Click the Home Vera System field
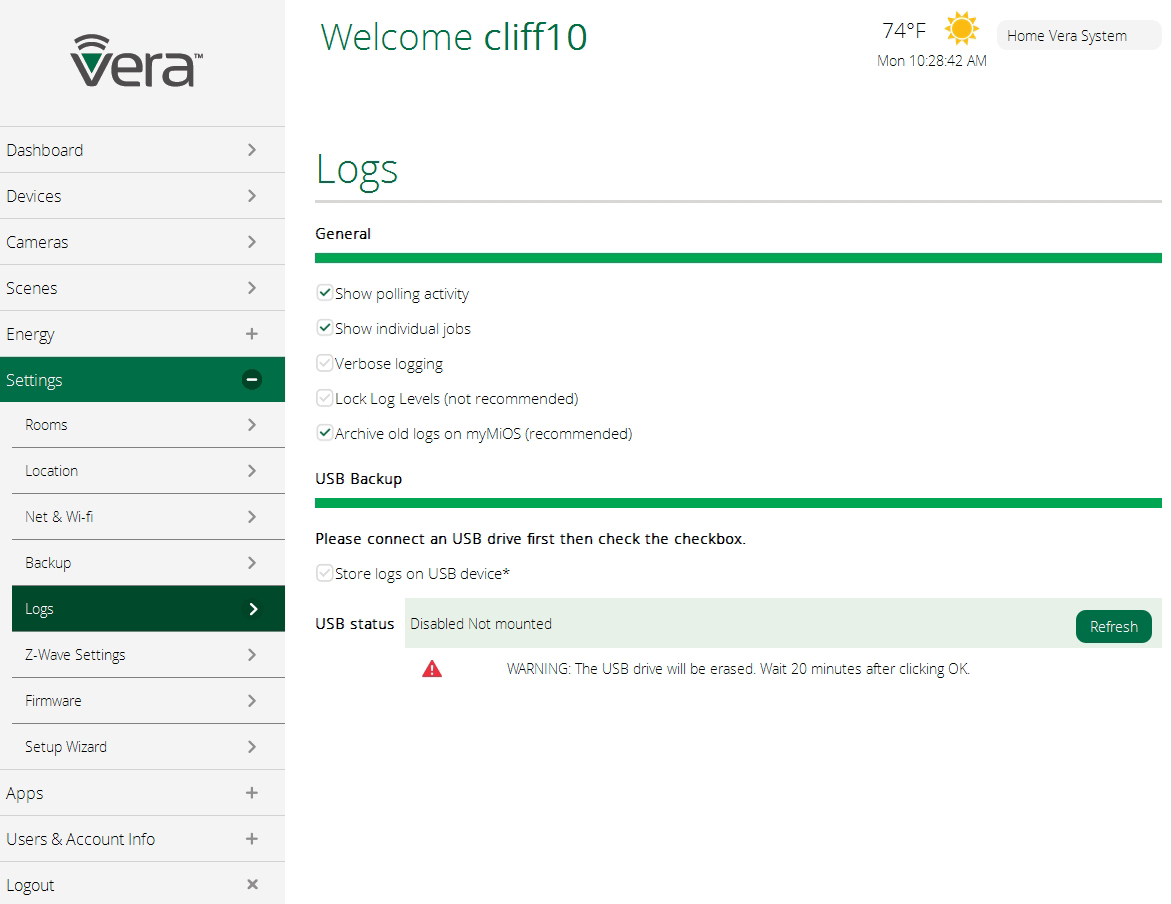Image resolution: width=1171 pixels, height=904 pixels. 1079,35
